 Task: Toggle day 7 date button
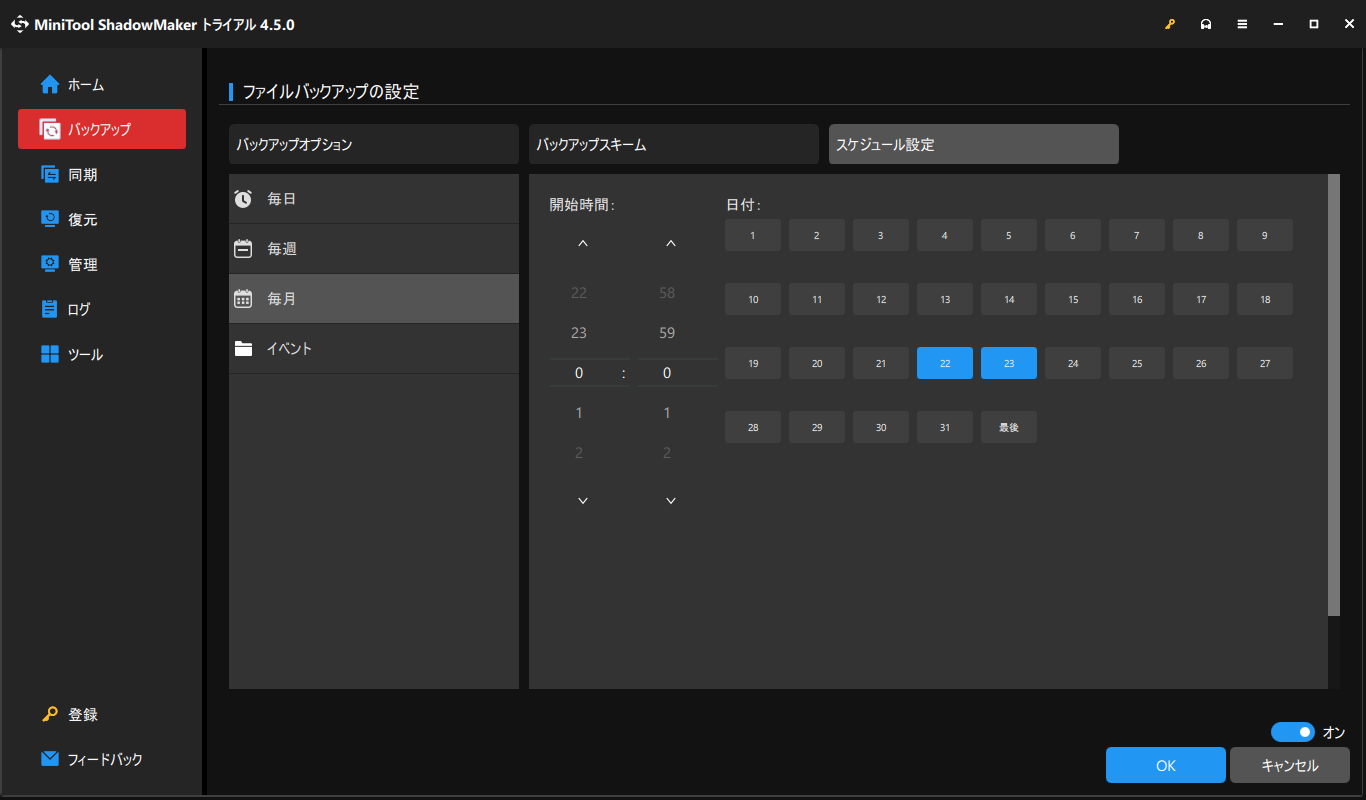click(x=1137, y=235)
